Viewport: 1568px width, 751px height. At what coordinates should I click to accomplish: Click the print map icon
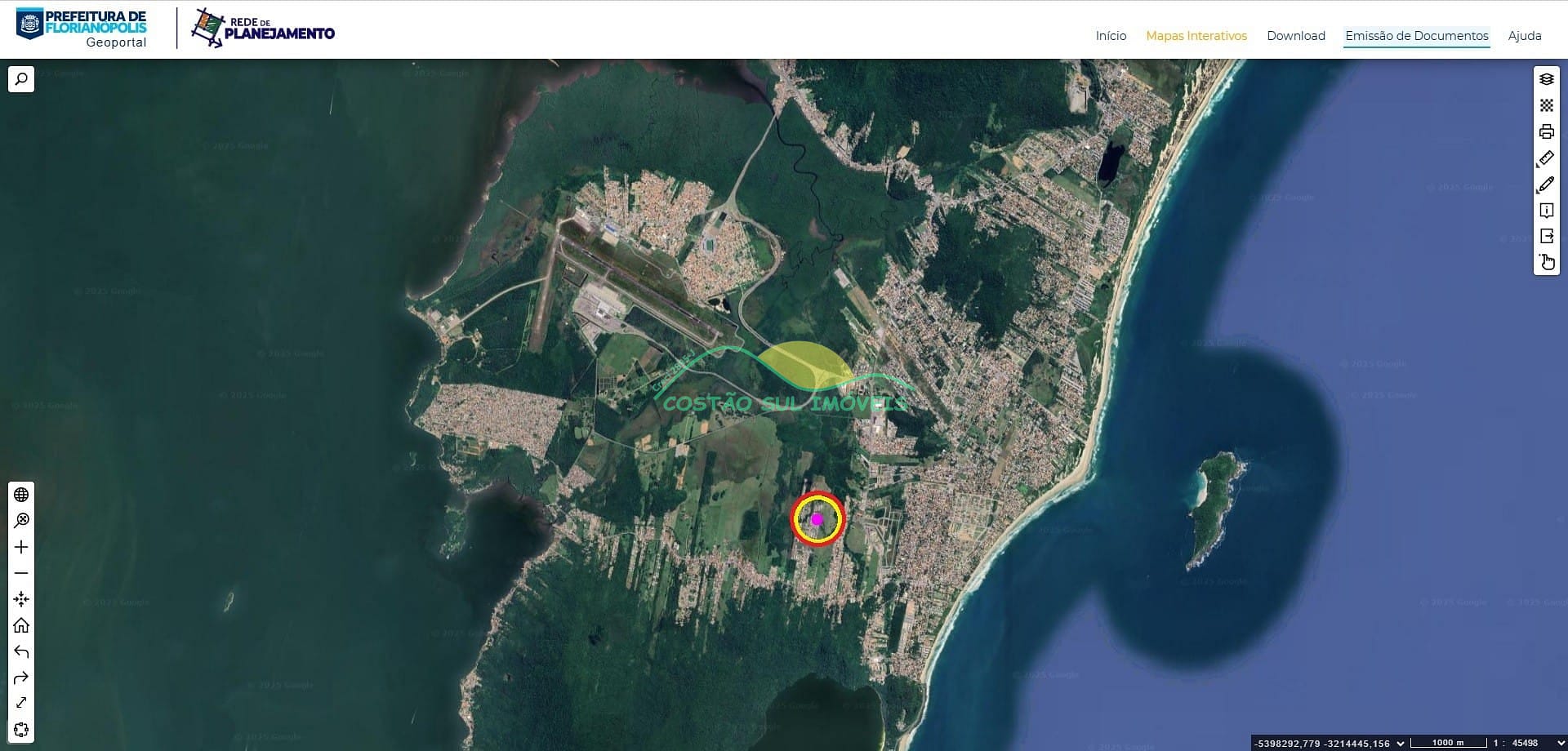coord(1546,131)
